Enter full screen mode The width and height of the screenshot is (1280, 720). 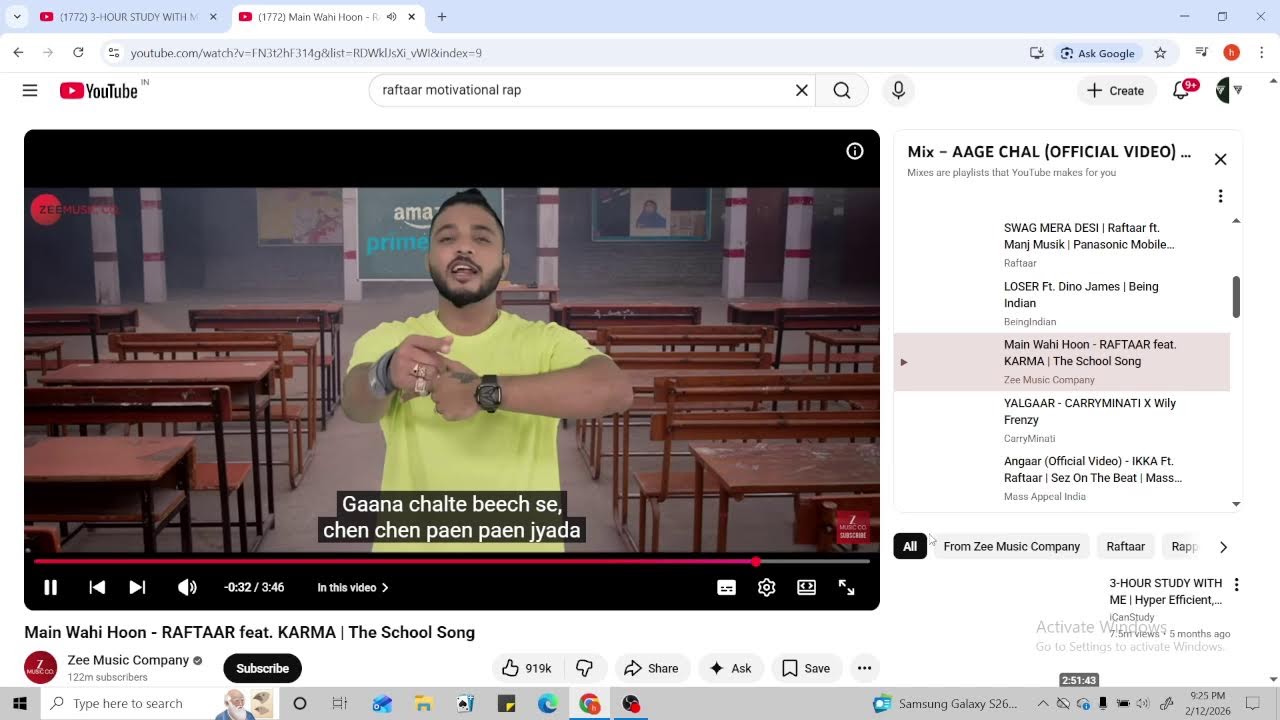[846, 587]
